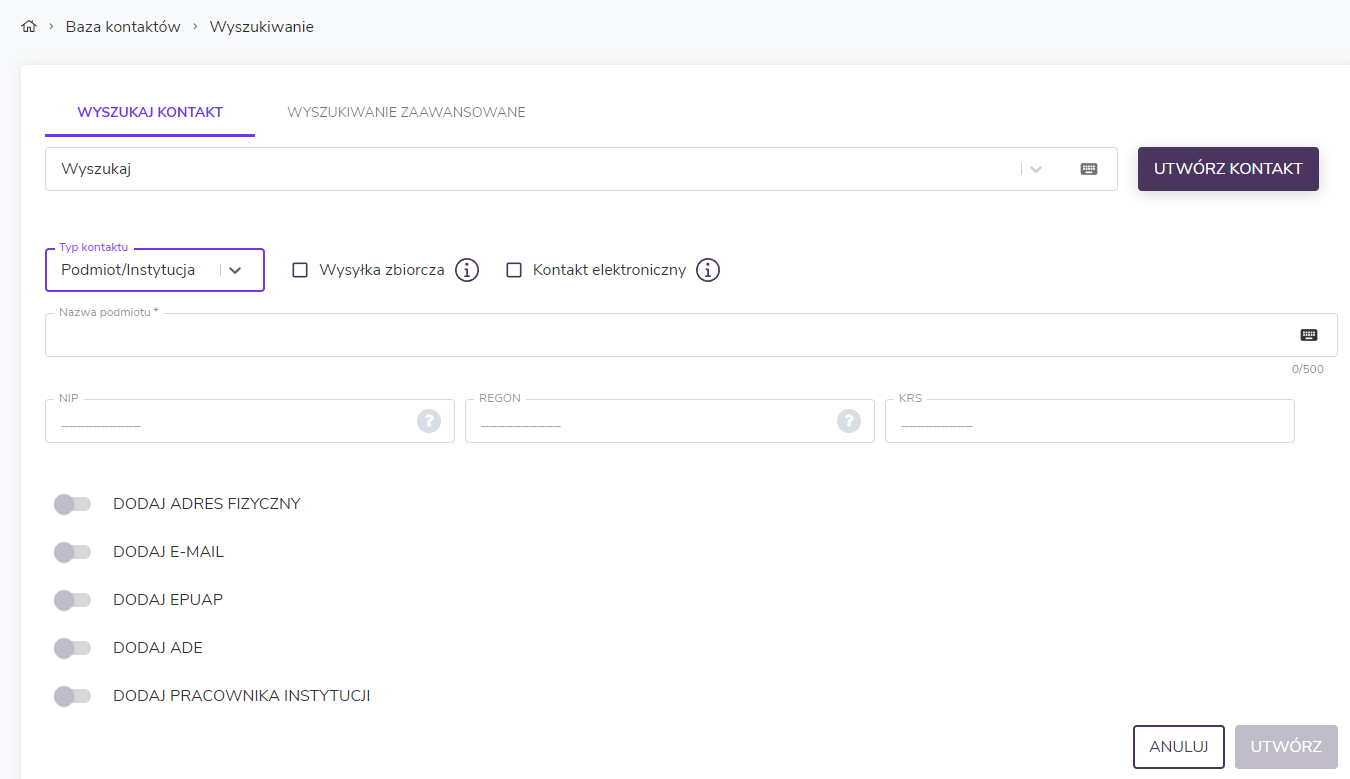Viewport: 1350px width, 779px height.
Task: Click keyboard icon in Nazwa podmiotu field
Action: [1309, 335]
